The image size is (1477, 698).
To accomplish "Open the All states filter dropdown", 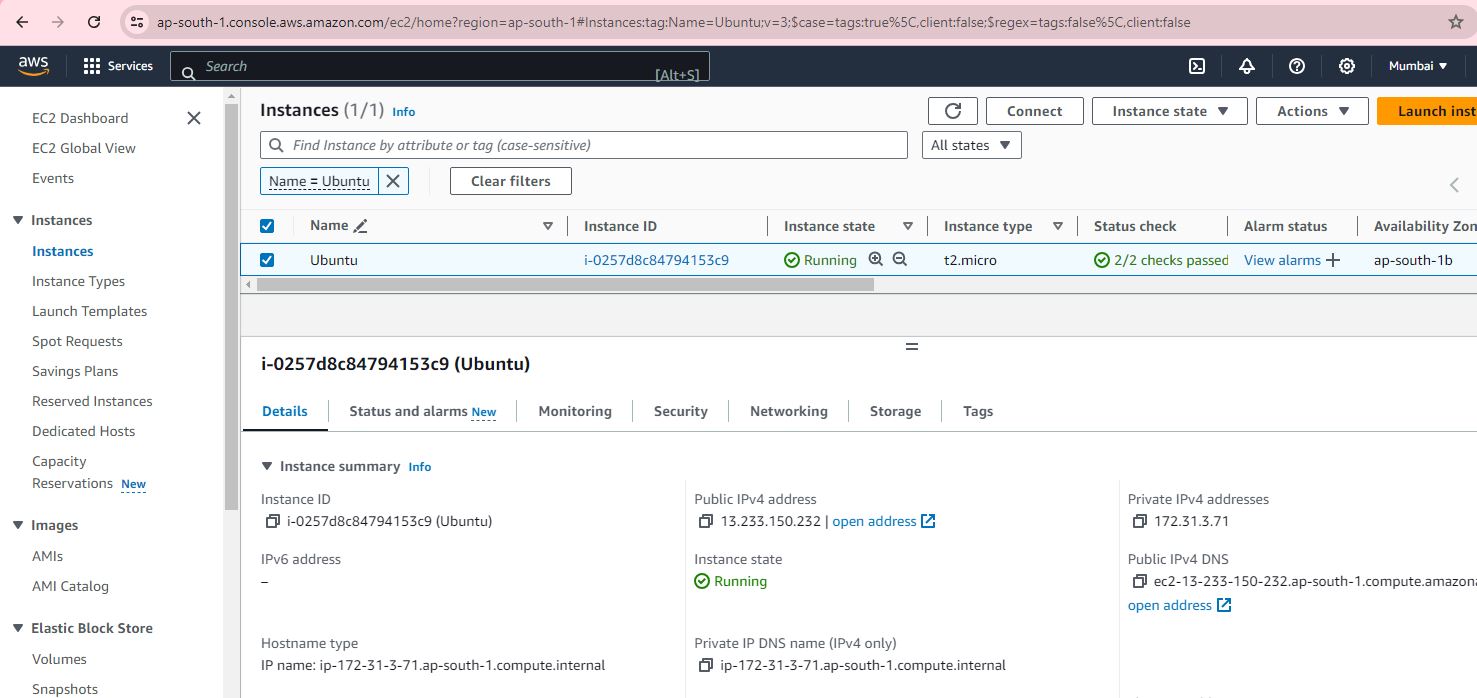I will coord(971,145).
